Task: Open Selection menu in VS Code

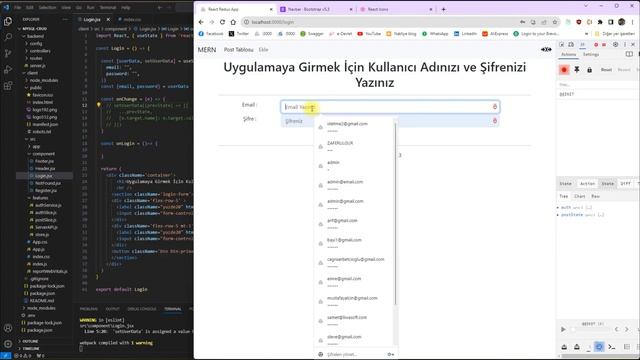Action: (47, 7)
